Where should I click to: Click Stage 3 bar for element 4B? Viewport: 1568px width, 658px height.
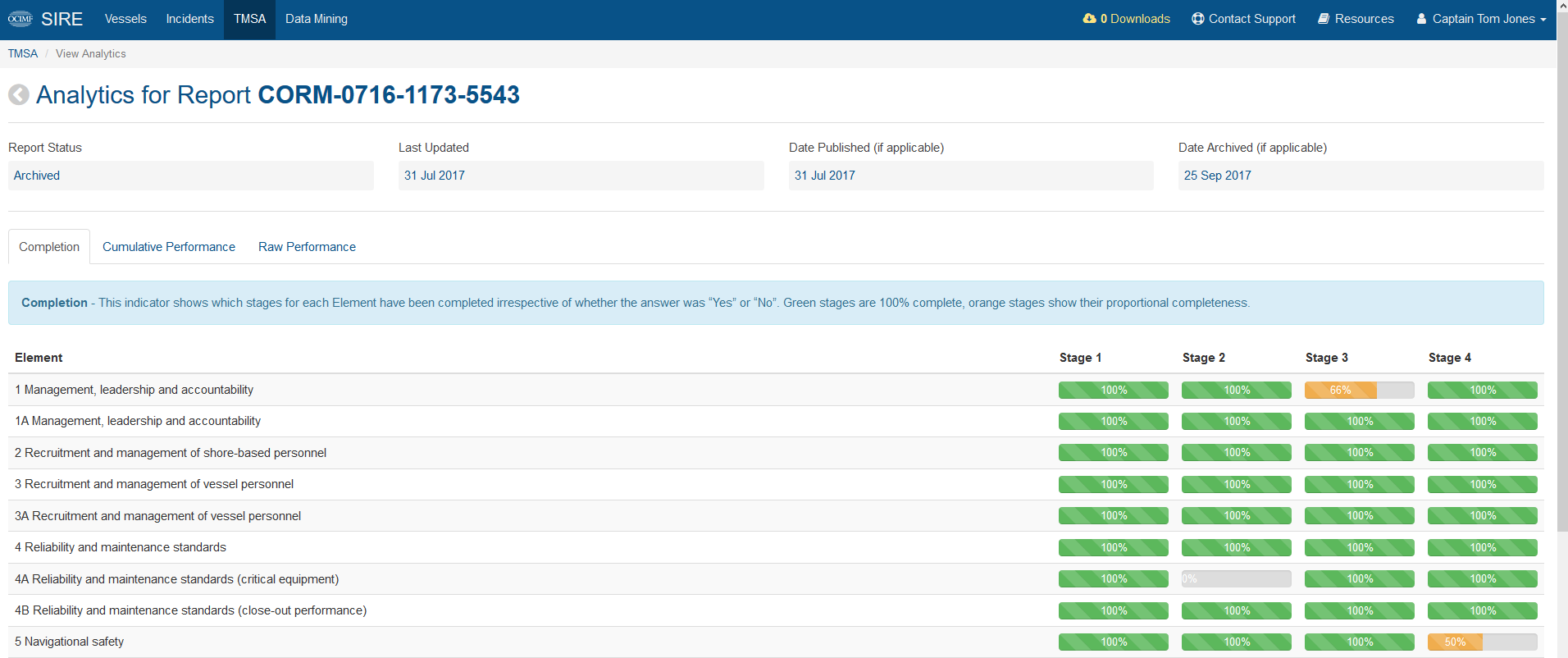[x=1360, y=611]
